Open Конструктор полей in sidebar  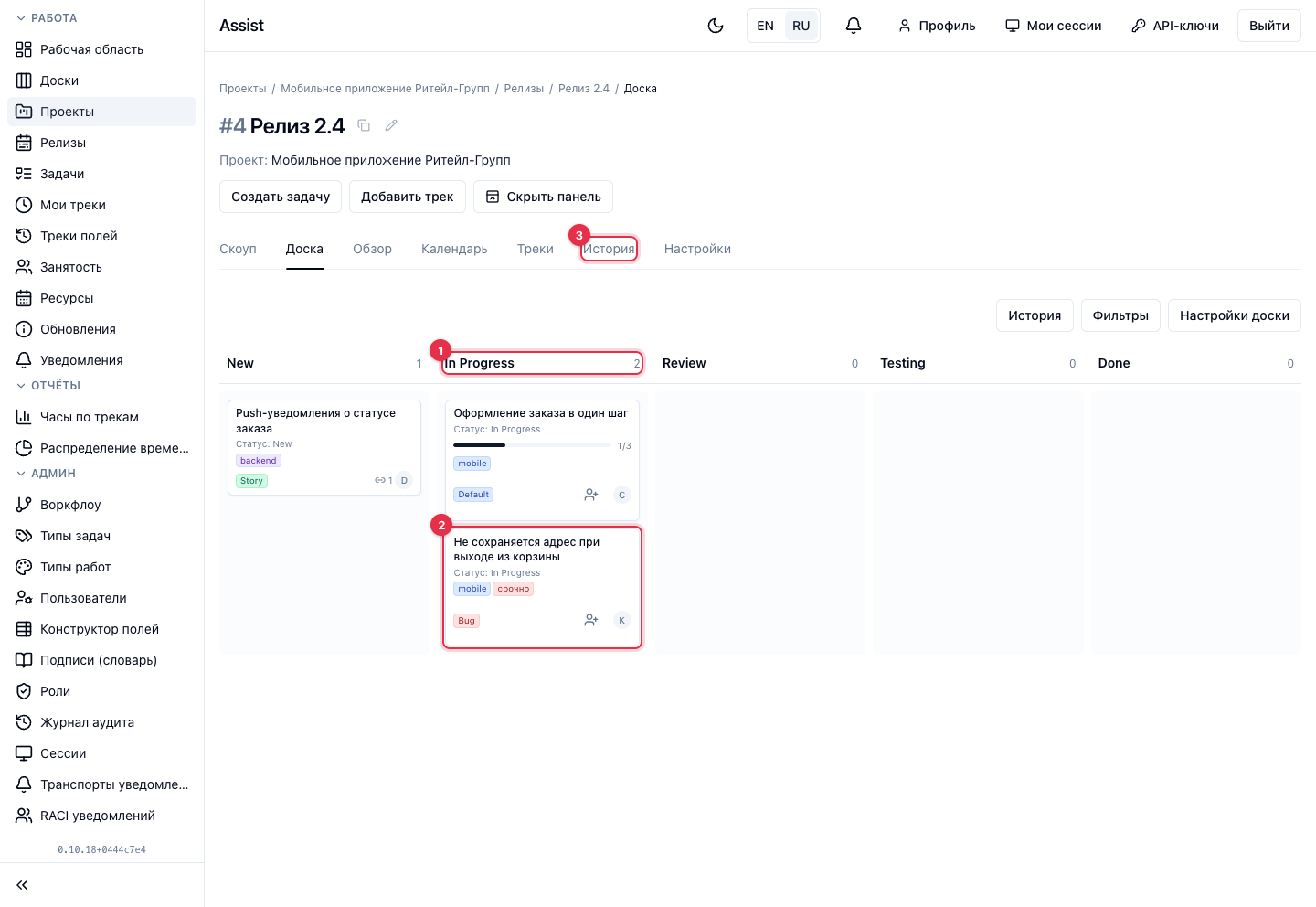click(102, 629)
